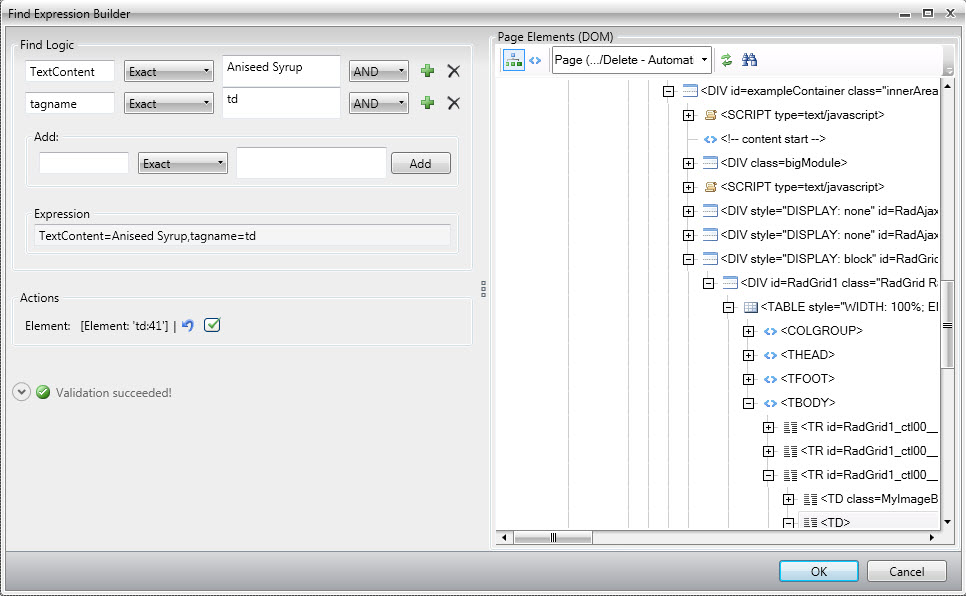Expand the validation results chevron

pos(21,393)
